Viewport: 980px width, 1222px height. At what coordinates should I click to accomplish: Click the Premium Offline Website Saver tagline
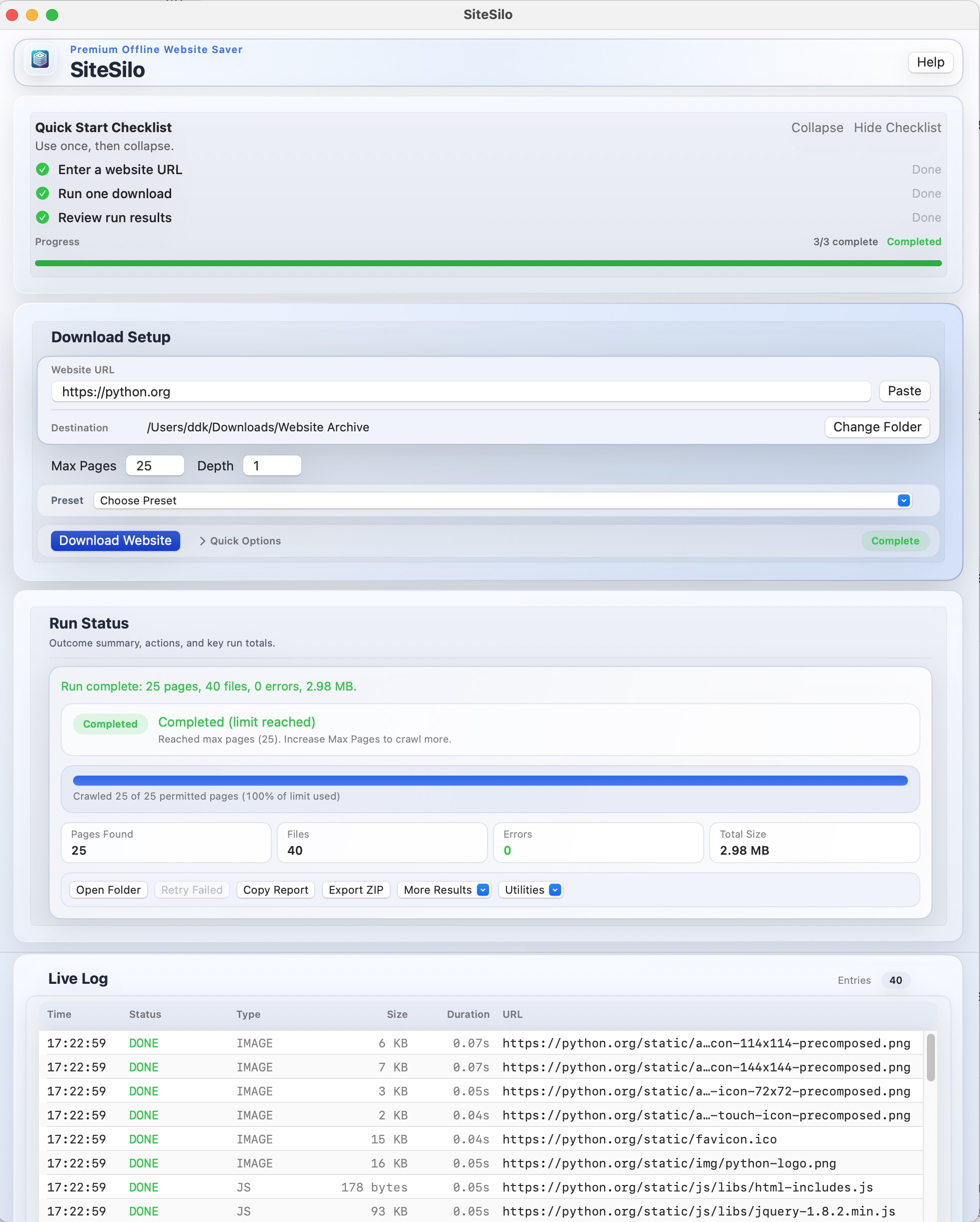156,50
